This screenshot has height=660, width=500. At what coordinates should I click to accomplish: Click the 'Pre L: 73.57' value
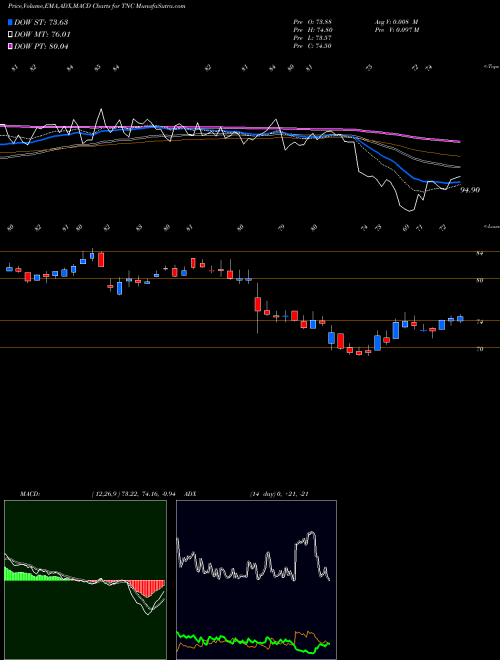coord(312,38)
